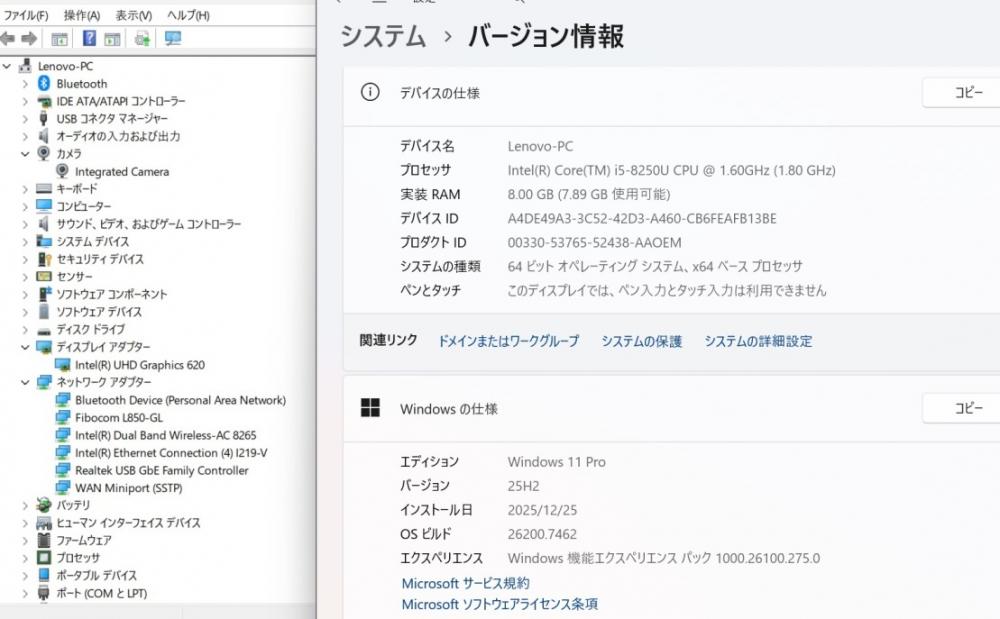Click the Update driver toolbar icon
Screen dimensions: 1000x619
click(x=142, y=39)
